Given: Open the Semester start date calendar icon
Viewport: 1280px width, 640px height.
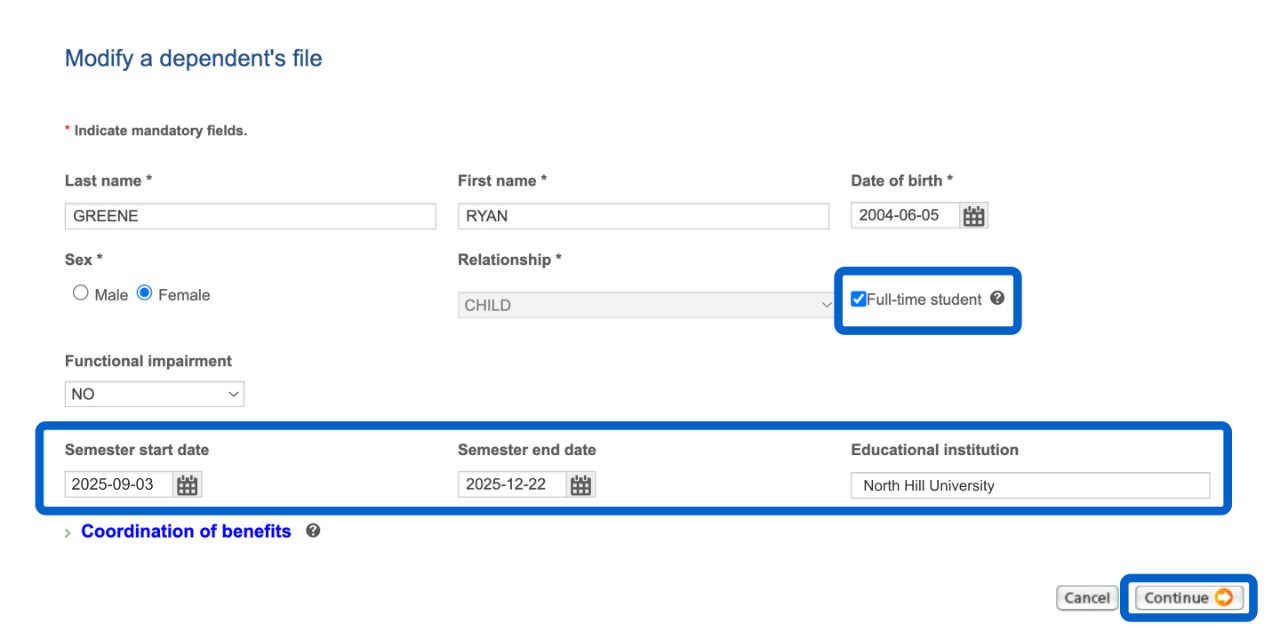Looking at the screenshot, I should pyautogui.click(x=187, y=485).
